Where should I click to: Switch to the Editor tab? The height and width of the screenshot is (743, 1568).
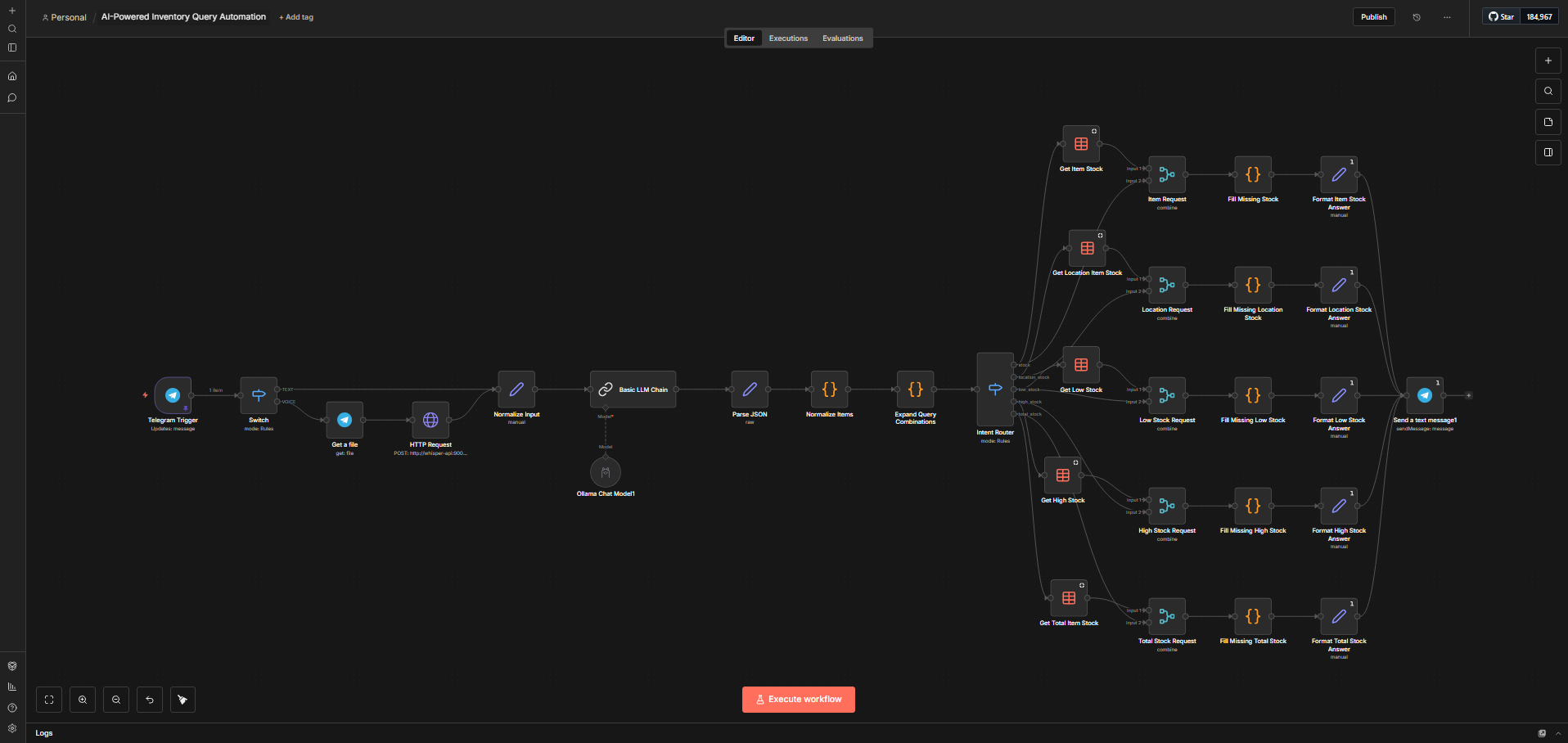744,38
